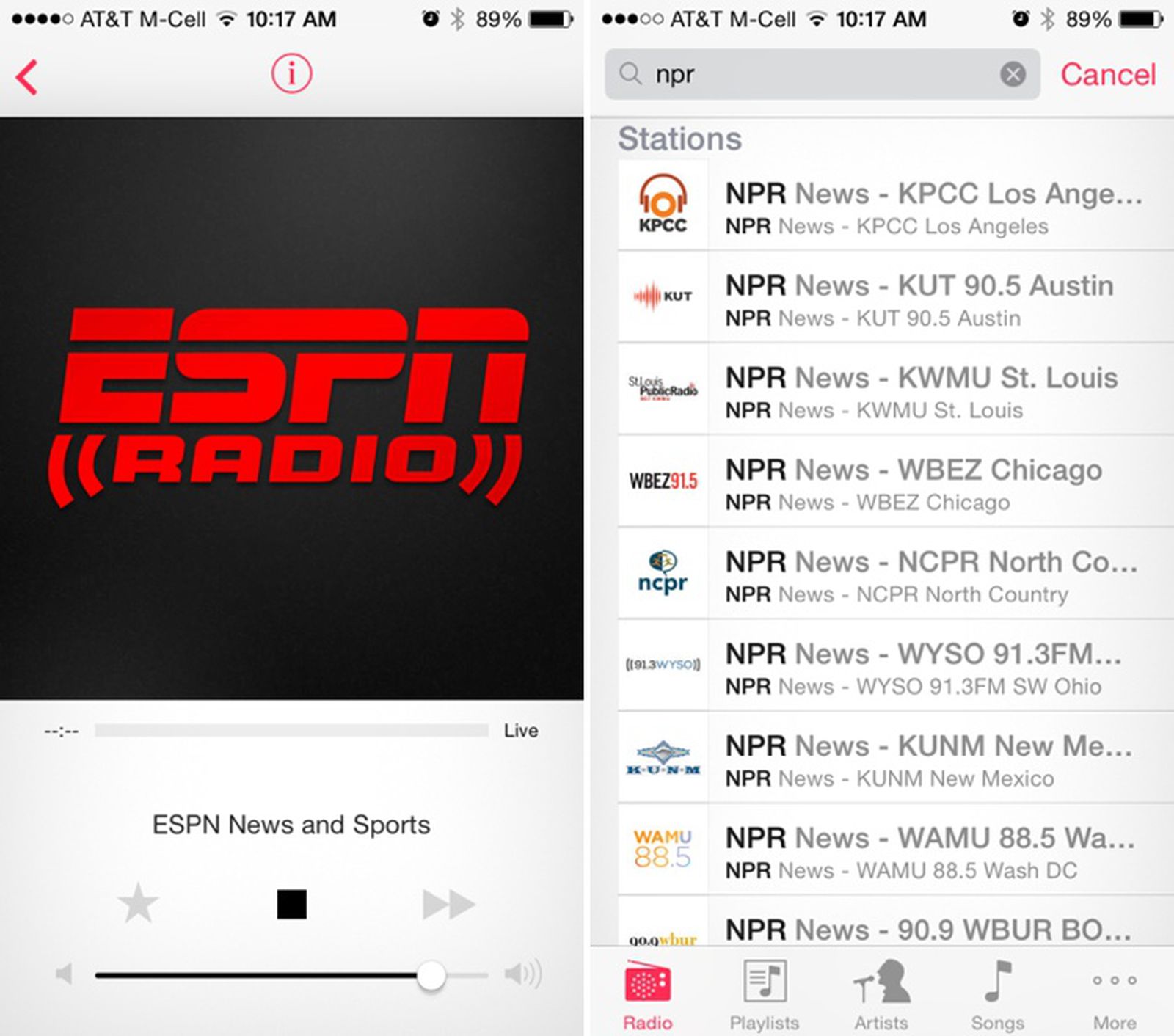Skip station with the fast-forward icon
Screen dimensions: 1174x1036
click(x=448, y=905)
